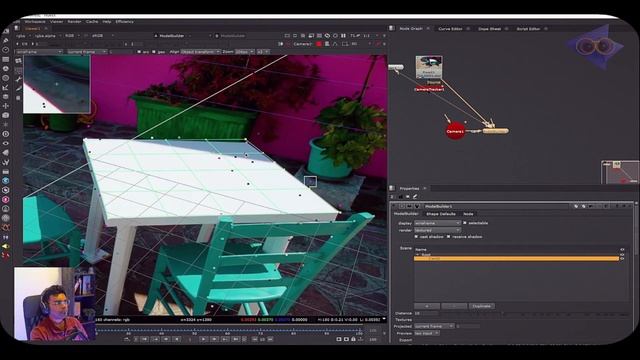The height and width of the screenshot is (360, 640).
Task: Switch to the Script Editor tab
Action: click(x=528, y=29)
